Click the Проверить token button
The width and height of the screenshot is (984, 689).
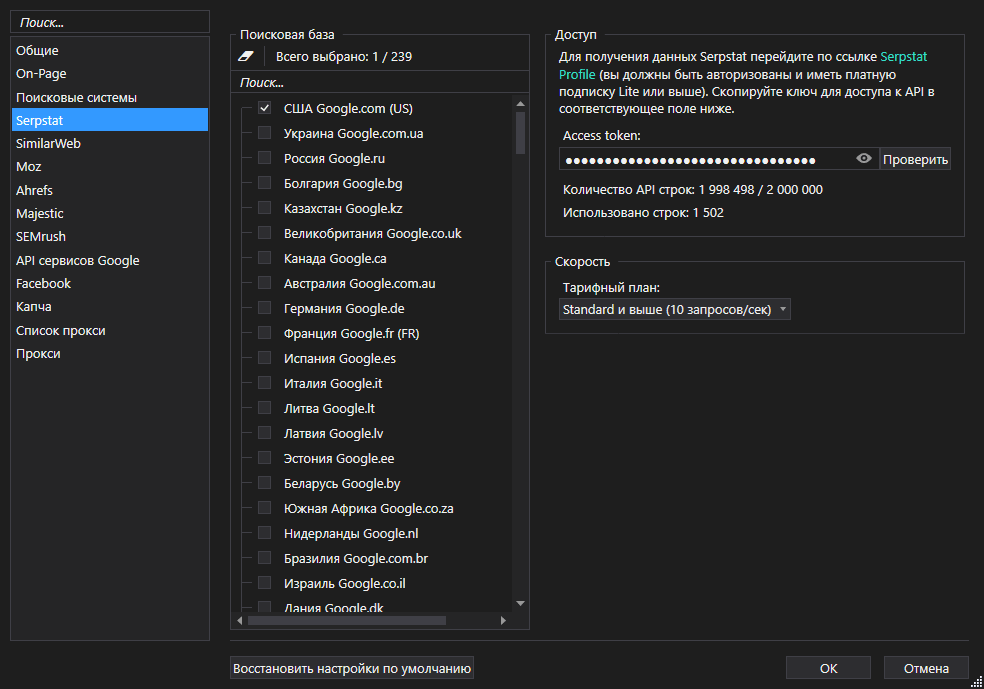click(915, 159)
